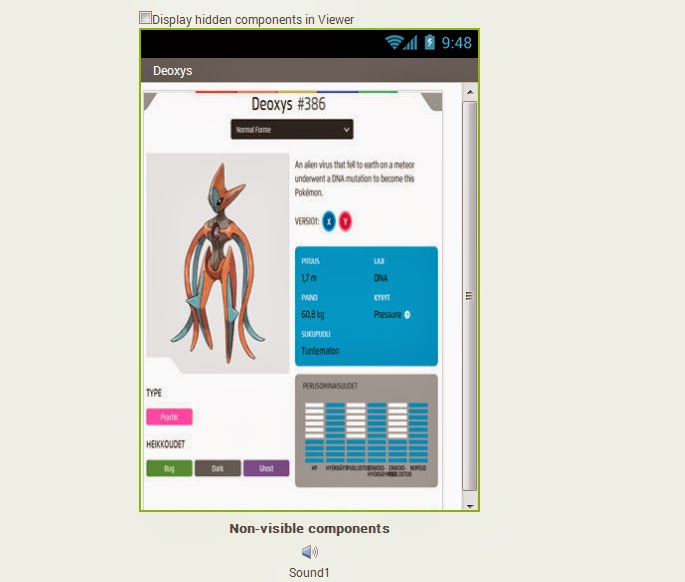Image resolution: width=685 pixels, height=582 pixels.
Task: Select the Sound1 speaker icon
Action: [310, 552]
